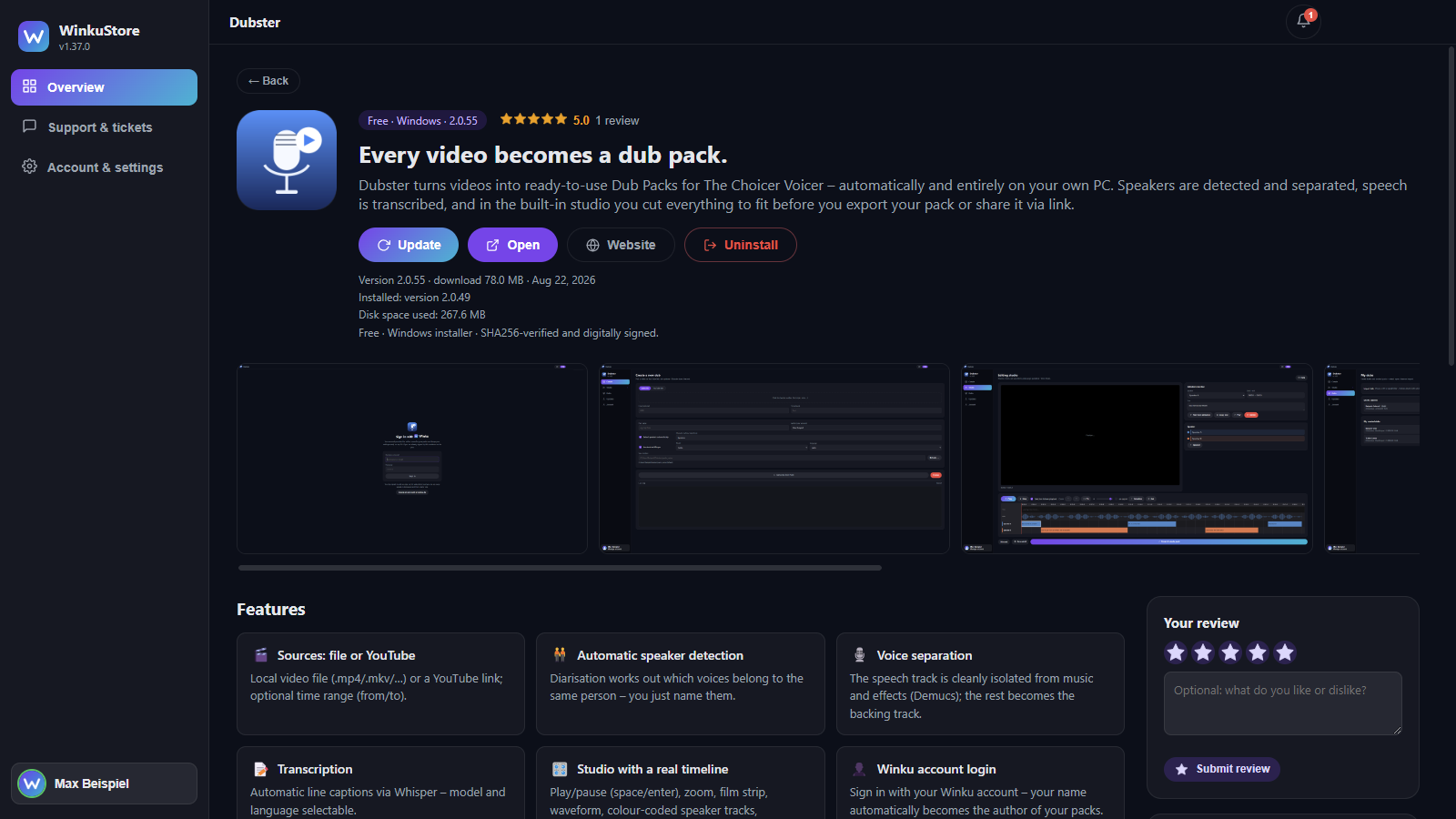The width and height of the screenshot is (1456, 819).
Task: Click the 'Features' heading
Action: point(271,610)
